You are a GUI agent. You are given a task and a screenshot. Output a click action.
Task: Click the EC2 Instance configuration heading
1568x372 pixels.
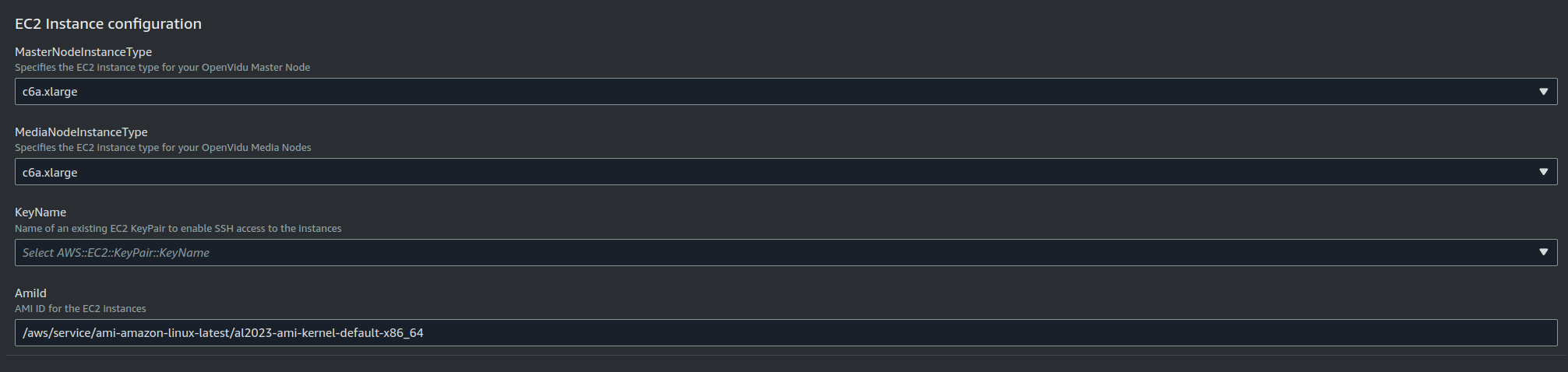[x=108, y=24]
